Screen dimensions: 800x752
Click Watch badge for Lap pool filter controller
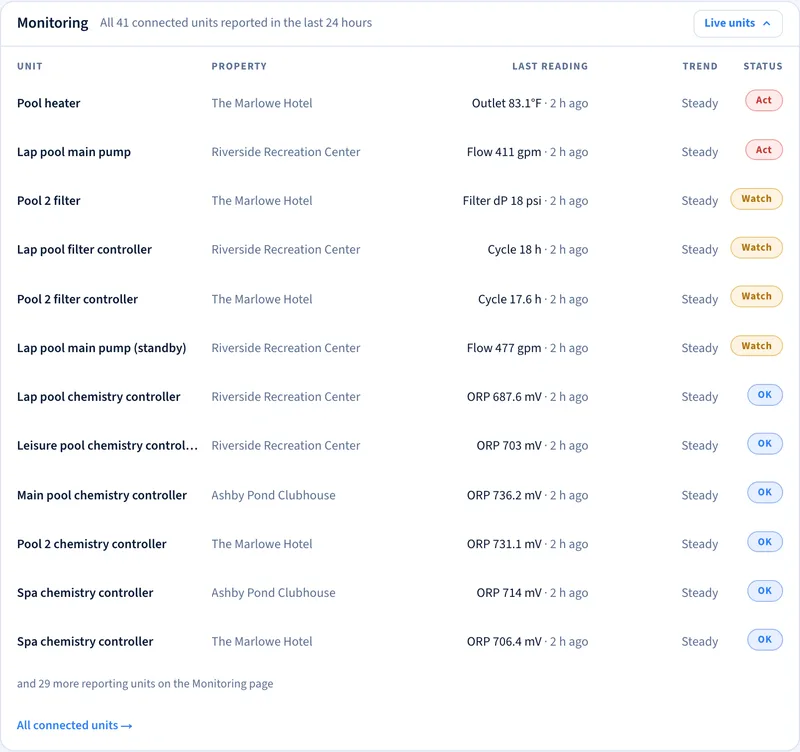(756, 247)
